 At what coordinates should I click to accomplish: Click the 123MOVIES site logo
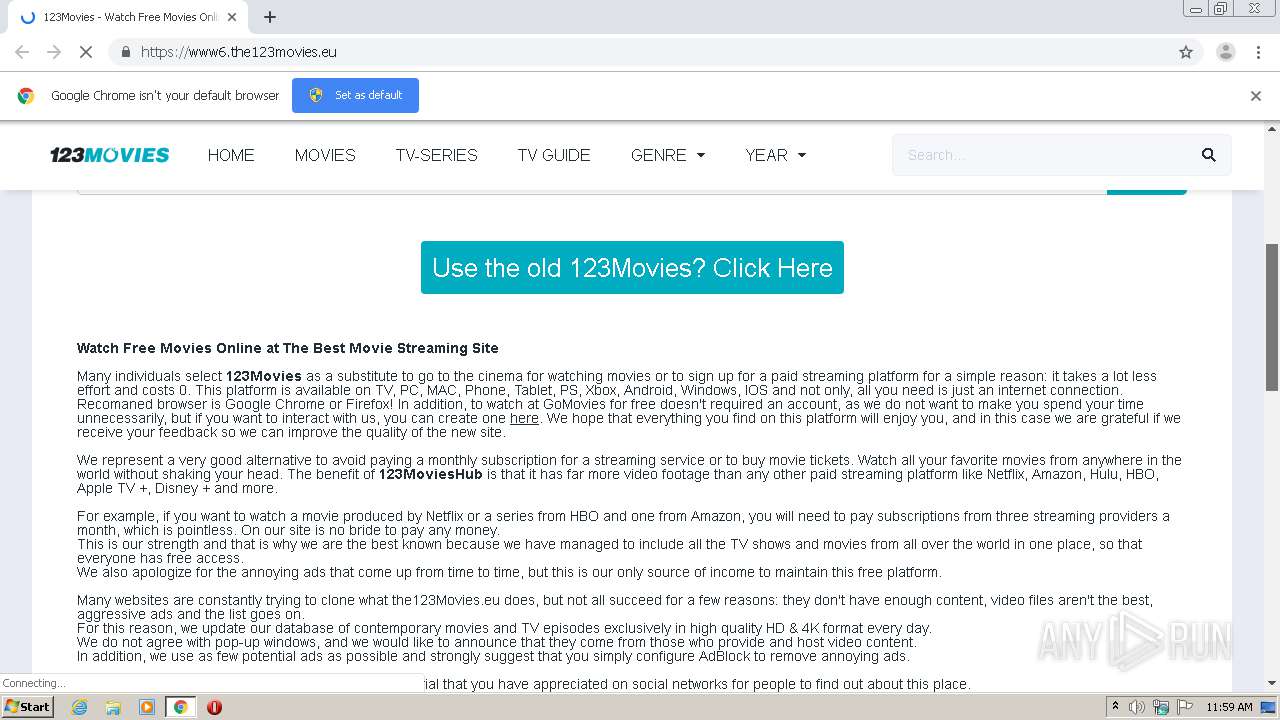(110, 155)
